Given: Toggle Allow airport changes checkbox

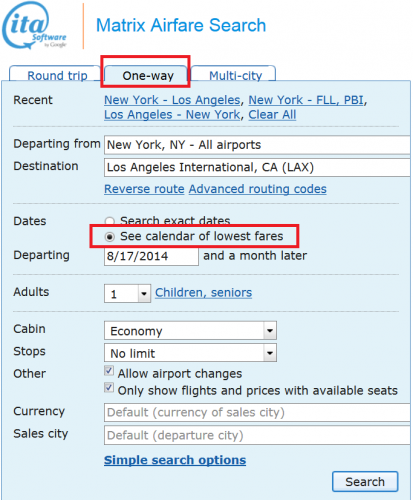Looking at the screenshot, I should tap(109, 371).
